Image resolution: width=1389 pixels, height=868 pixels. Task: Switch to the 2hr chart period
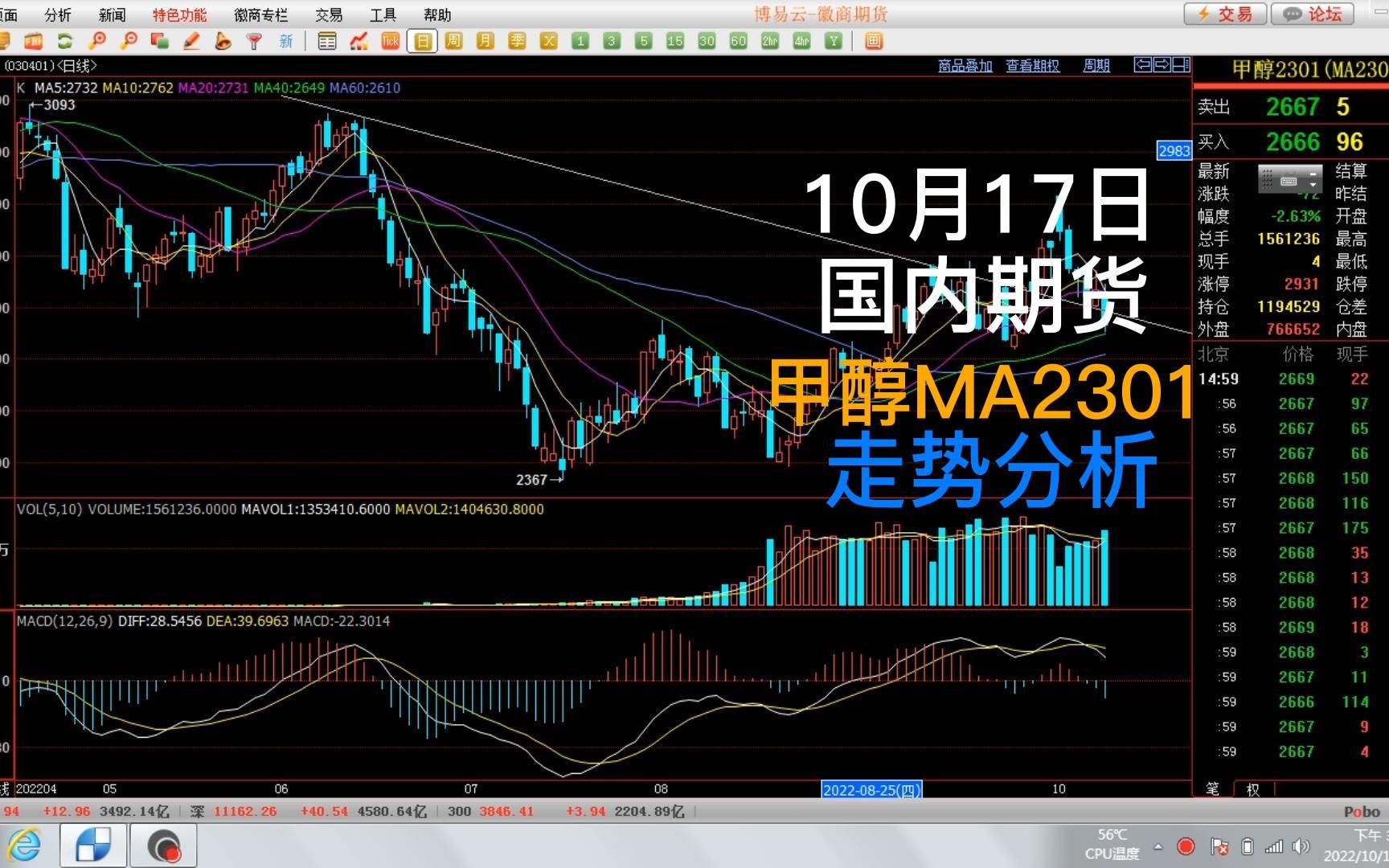(770, 41)
